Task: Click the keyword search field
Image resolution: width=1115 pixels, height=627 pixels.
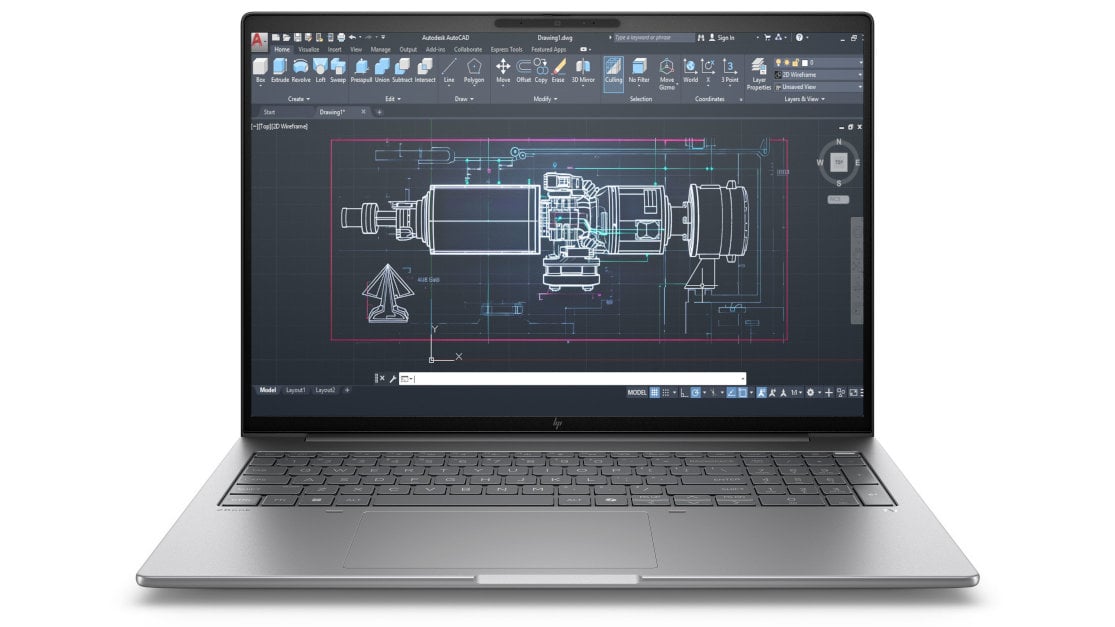Action: pos(652,38)
